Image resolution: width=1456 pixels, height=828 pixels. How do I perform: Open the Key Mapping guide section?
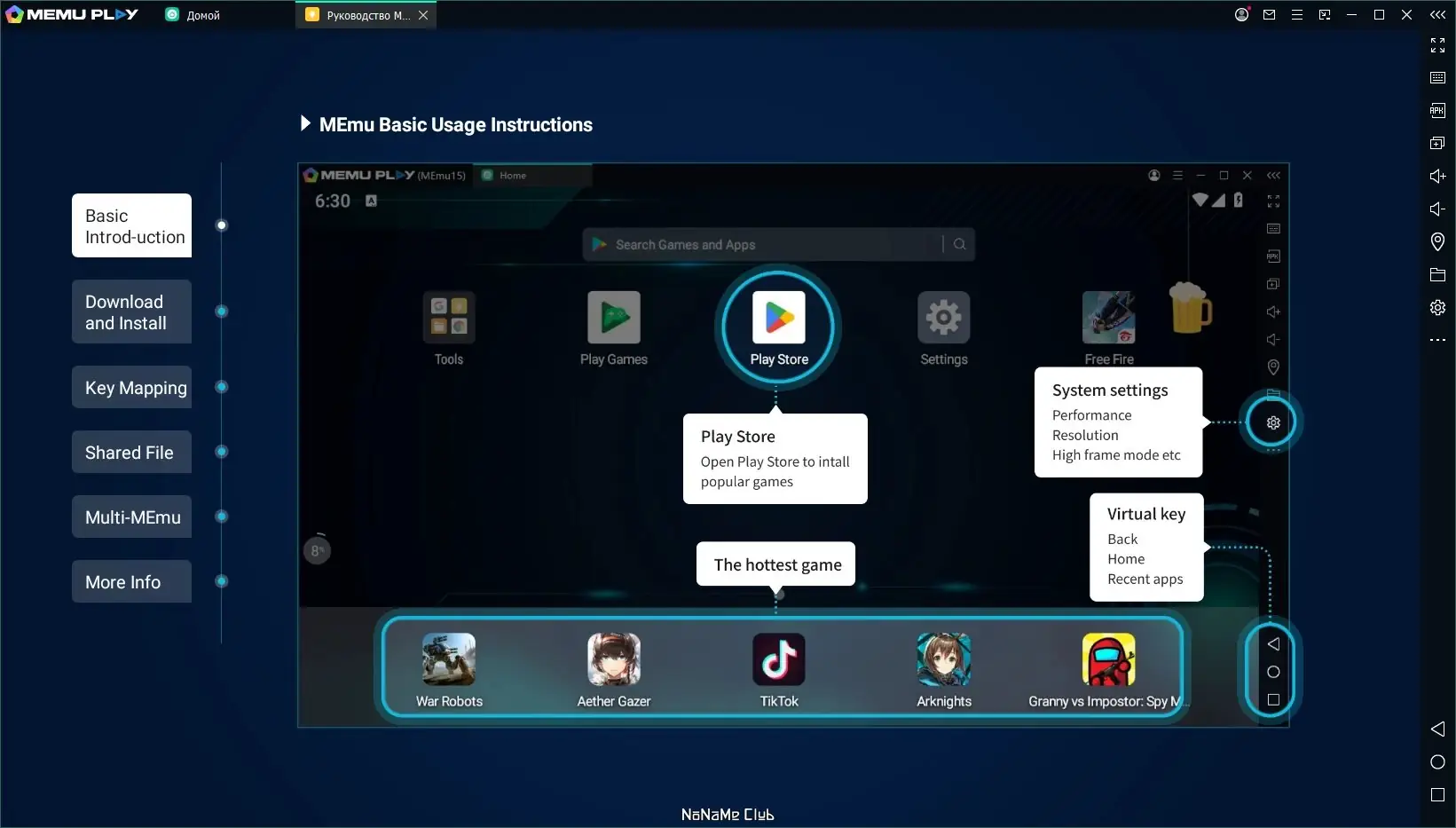(131, 387)
